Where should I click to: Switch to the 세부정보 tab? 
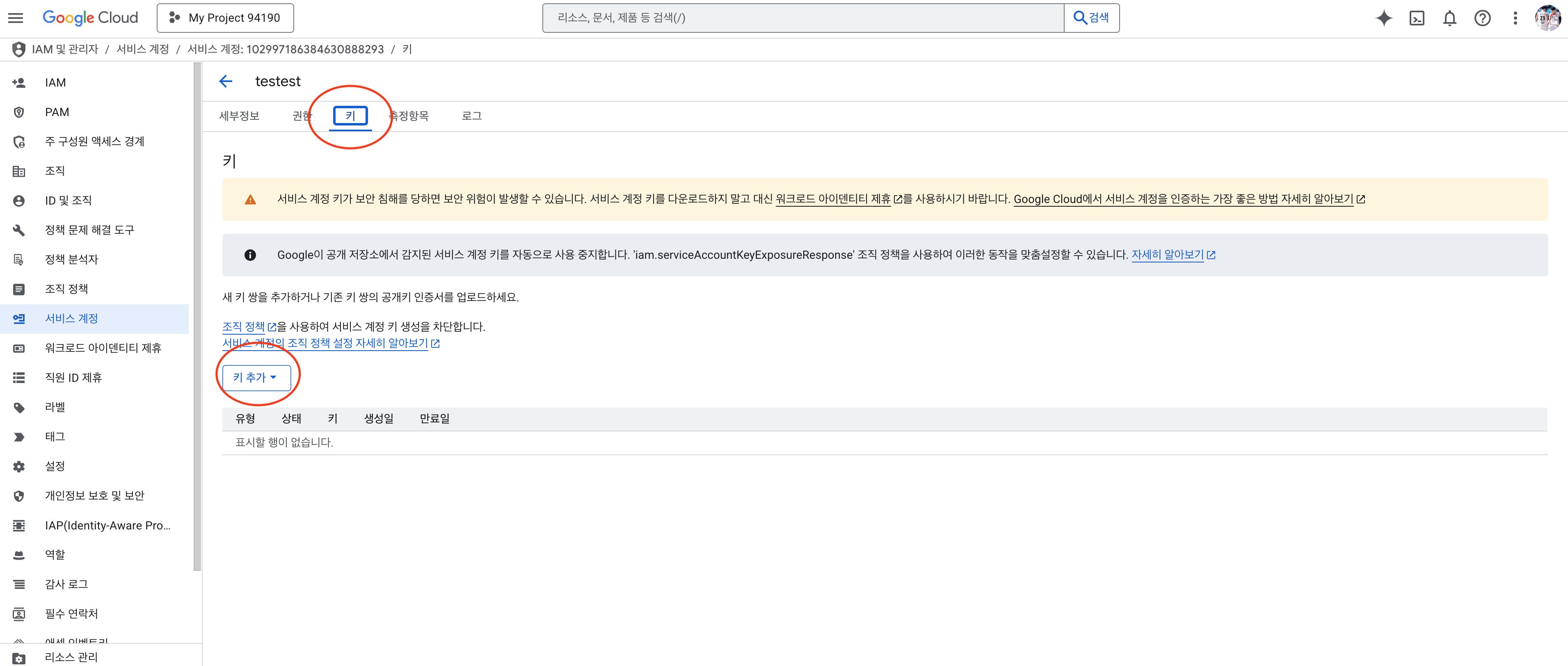click(239, 116)
